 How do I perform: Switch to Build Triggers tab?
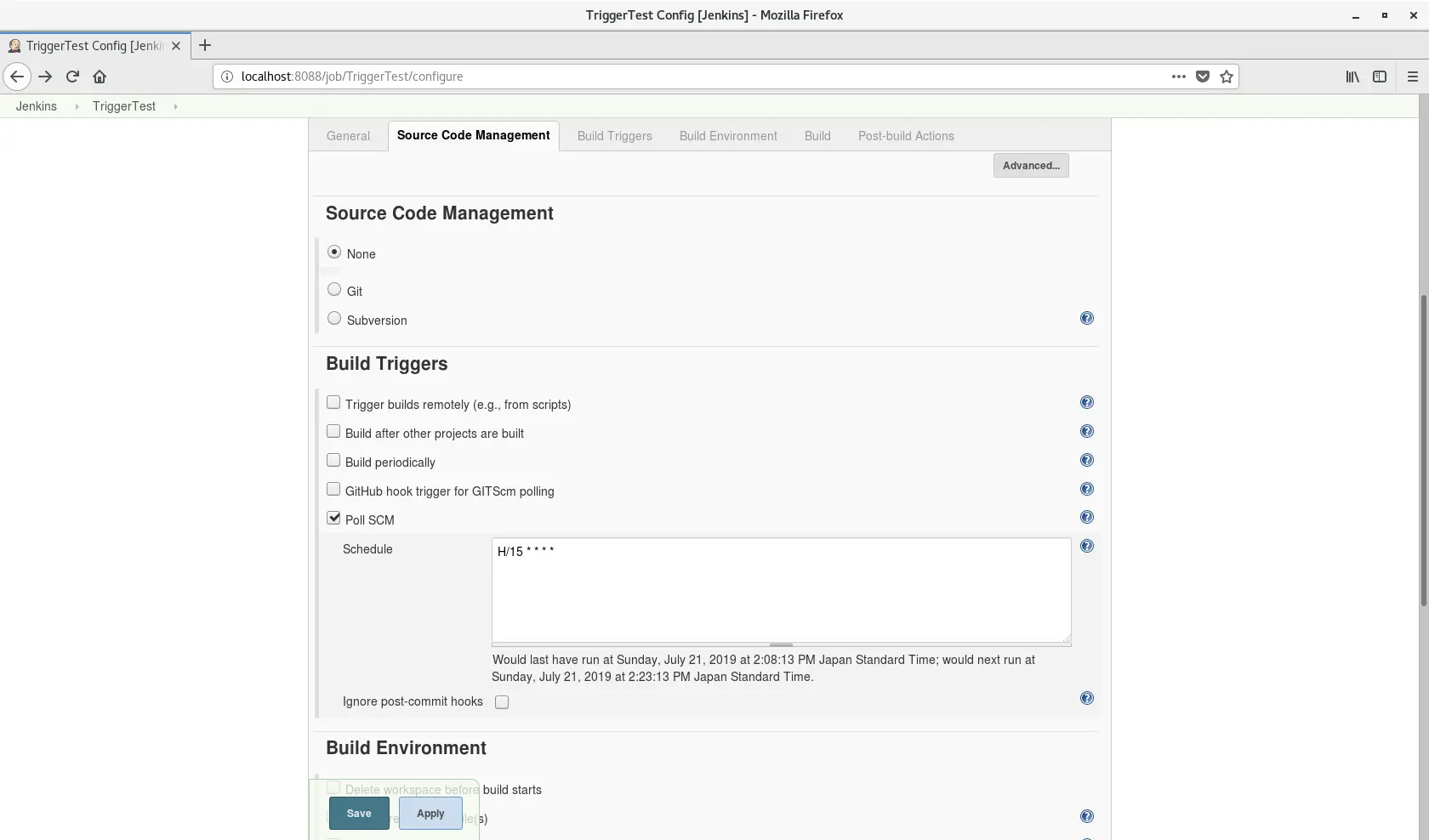[x=614, y=136]
